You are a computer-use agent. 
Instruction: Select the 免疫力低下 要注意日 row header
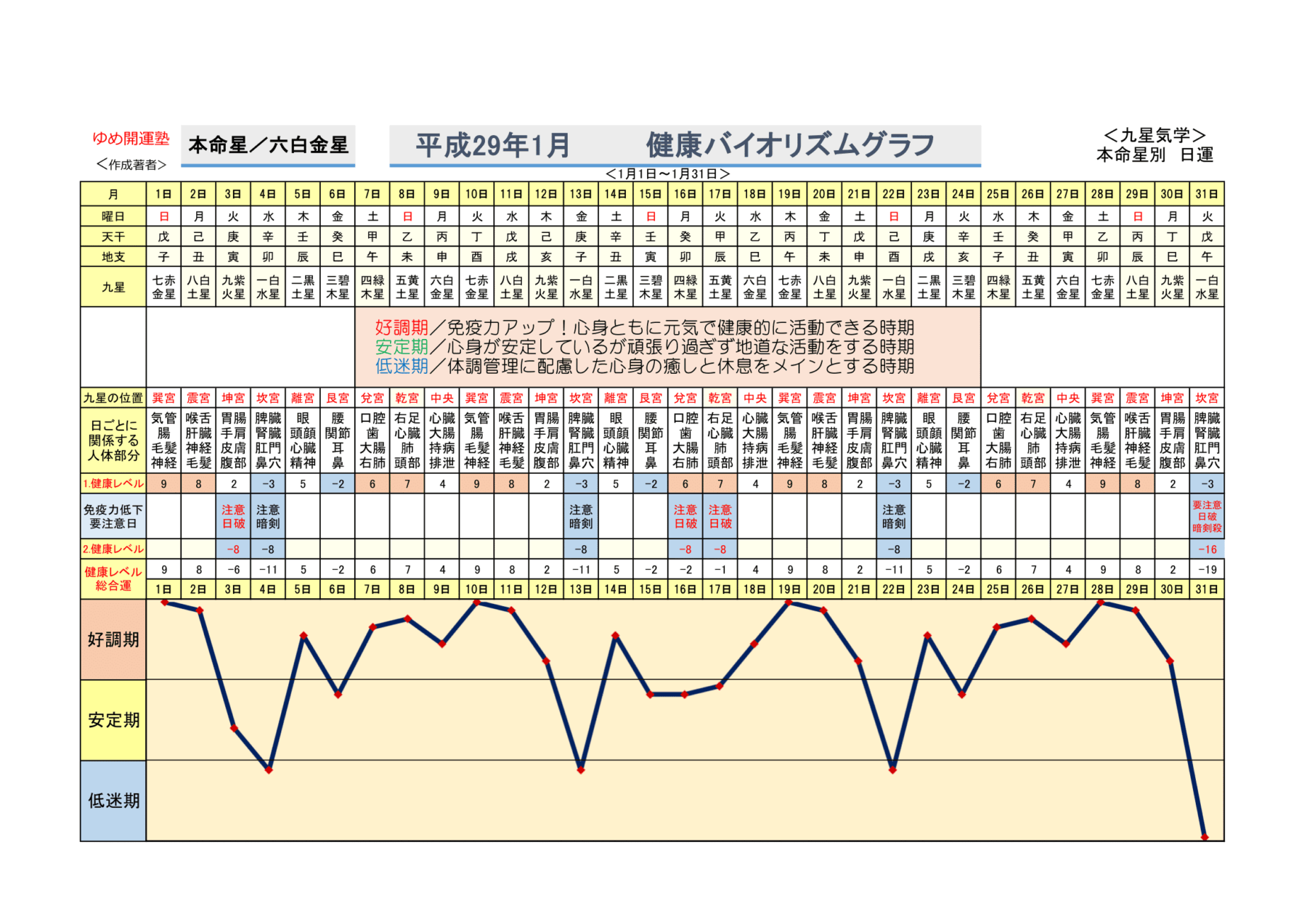pyautogui.click(x=113, y=516)
